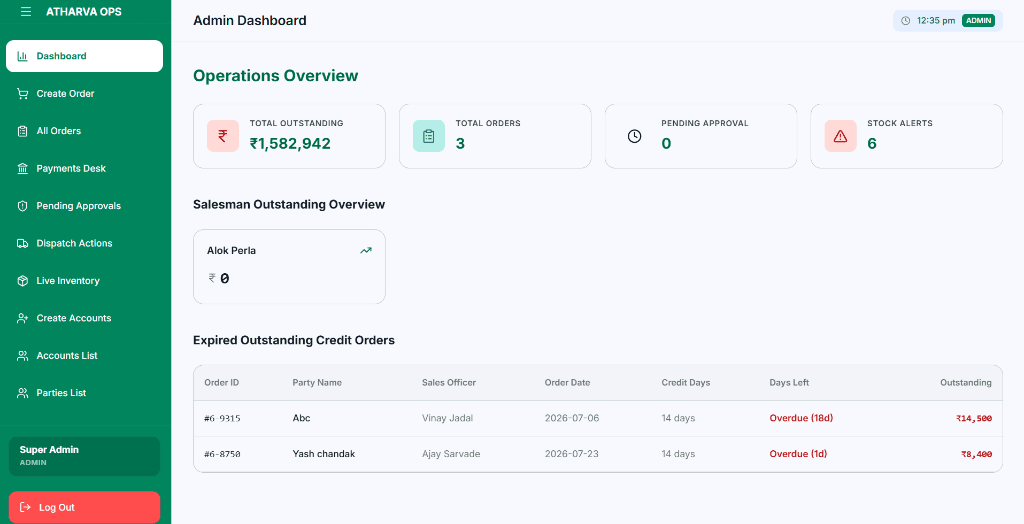
Task: Click party name Abc
Action: (x=301, y=418)
